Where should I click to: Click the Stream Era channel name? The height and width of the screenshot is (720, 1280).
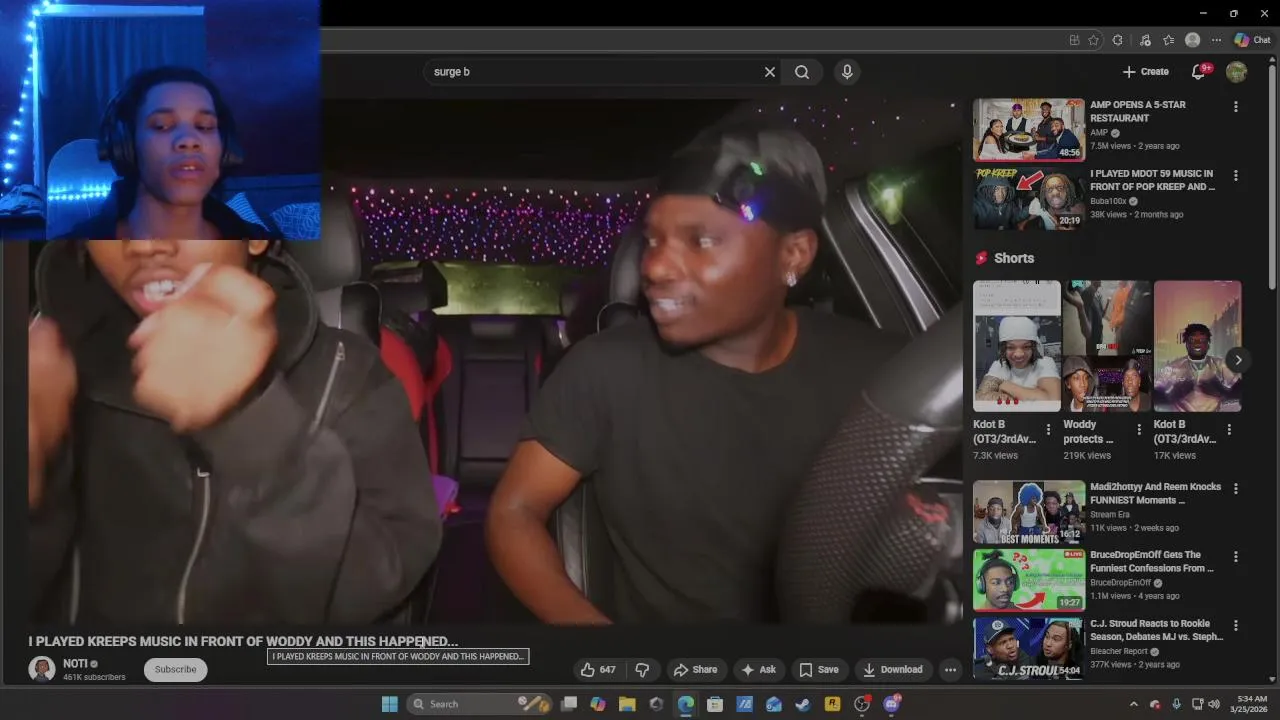(x=1111, y=515)
